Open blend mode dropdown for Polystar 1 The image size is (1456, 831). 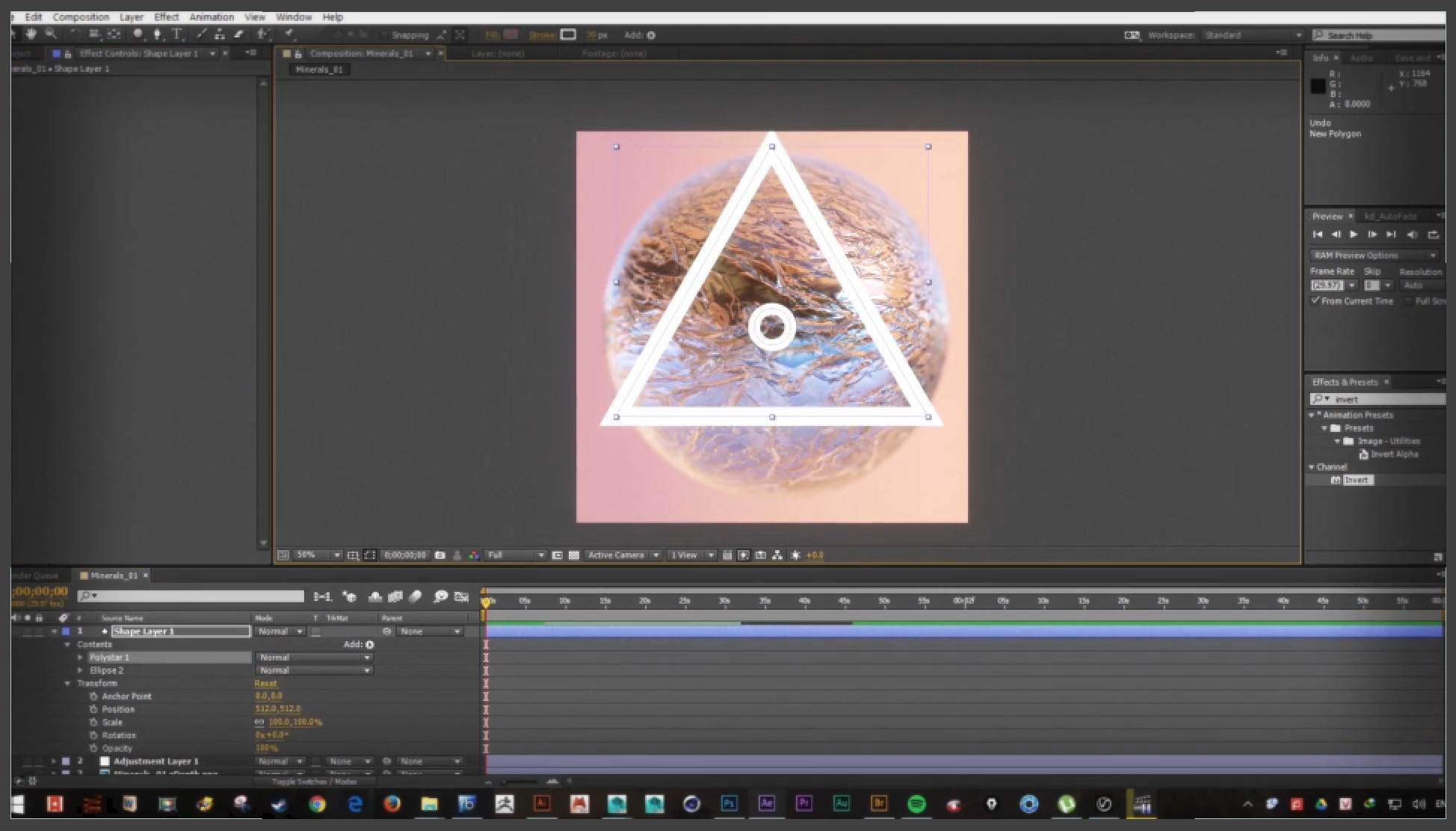point(314,658)
